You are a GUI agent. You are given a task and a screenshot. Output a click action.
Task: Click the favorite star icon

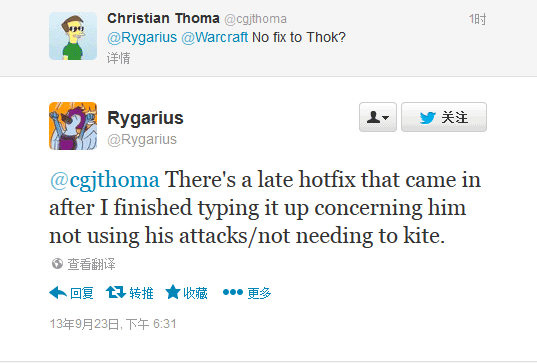pyautogui.click(x=173, y=292)
